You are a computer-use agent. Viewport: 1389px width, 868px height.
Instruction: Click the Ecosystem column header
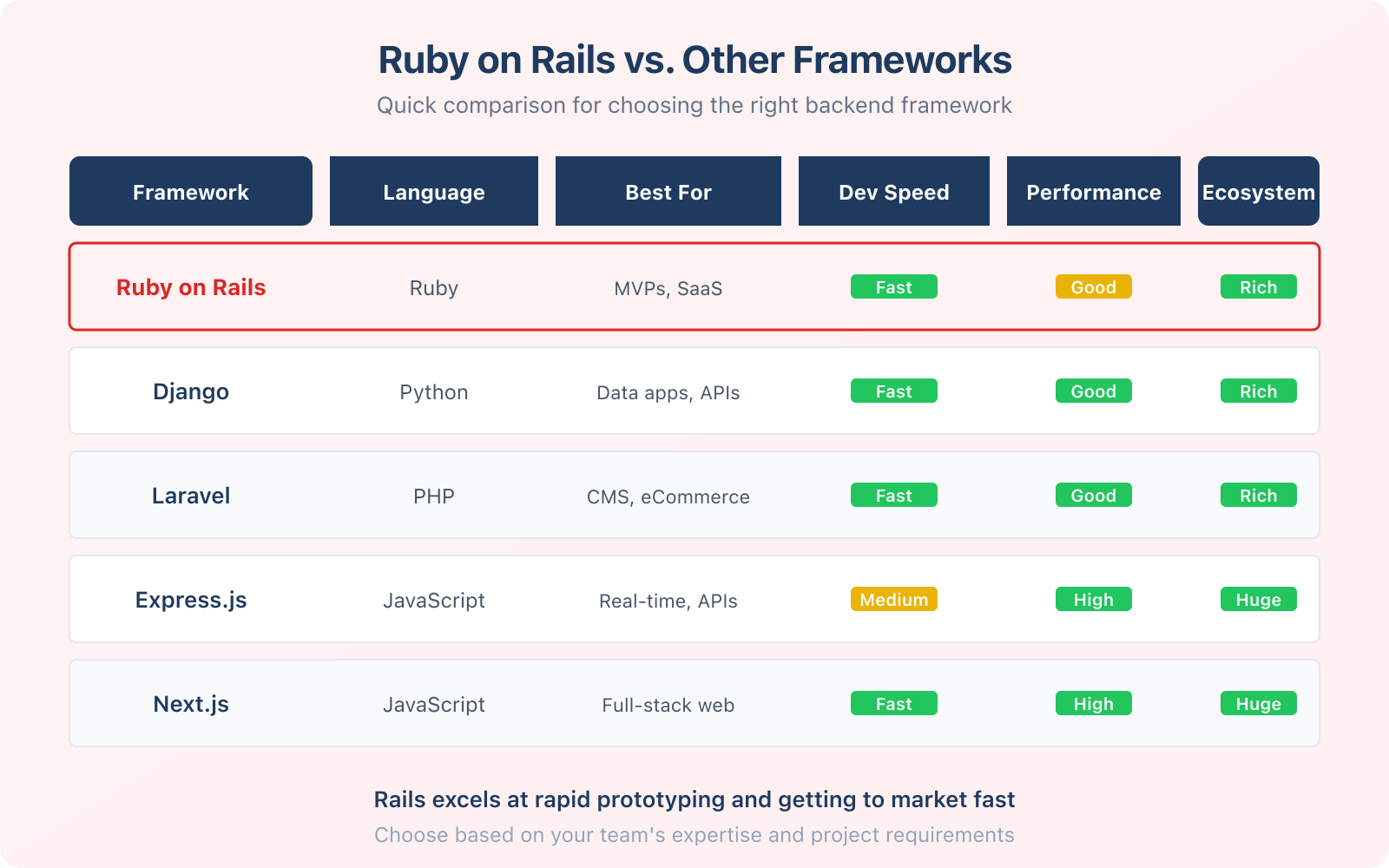coord(1258,191)
